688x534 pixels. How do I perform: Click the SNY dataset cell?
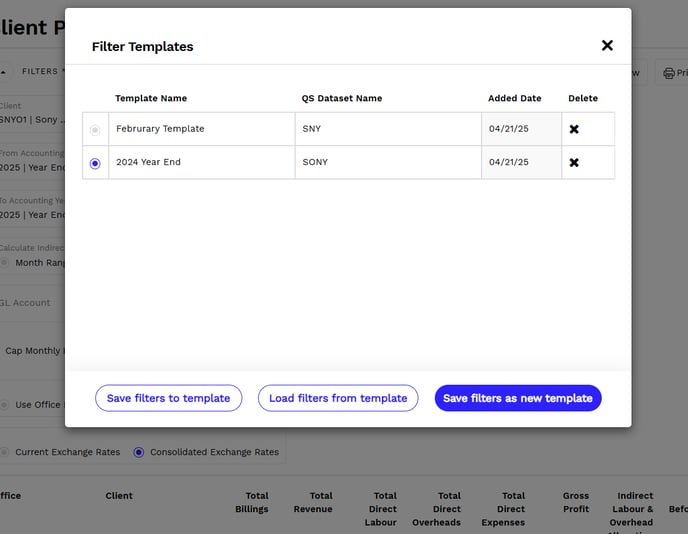[x=388, y=129]
